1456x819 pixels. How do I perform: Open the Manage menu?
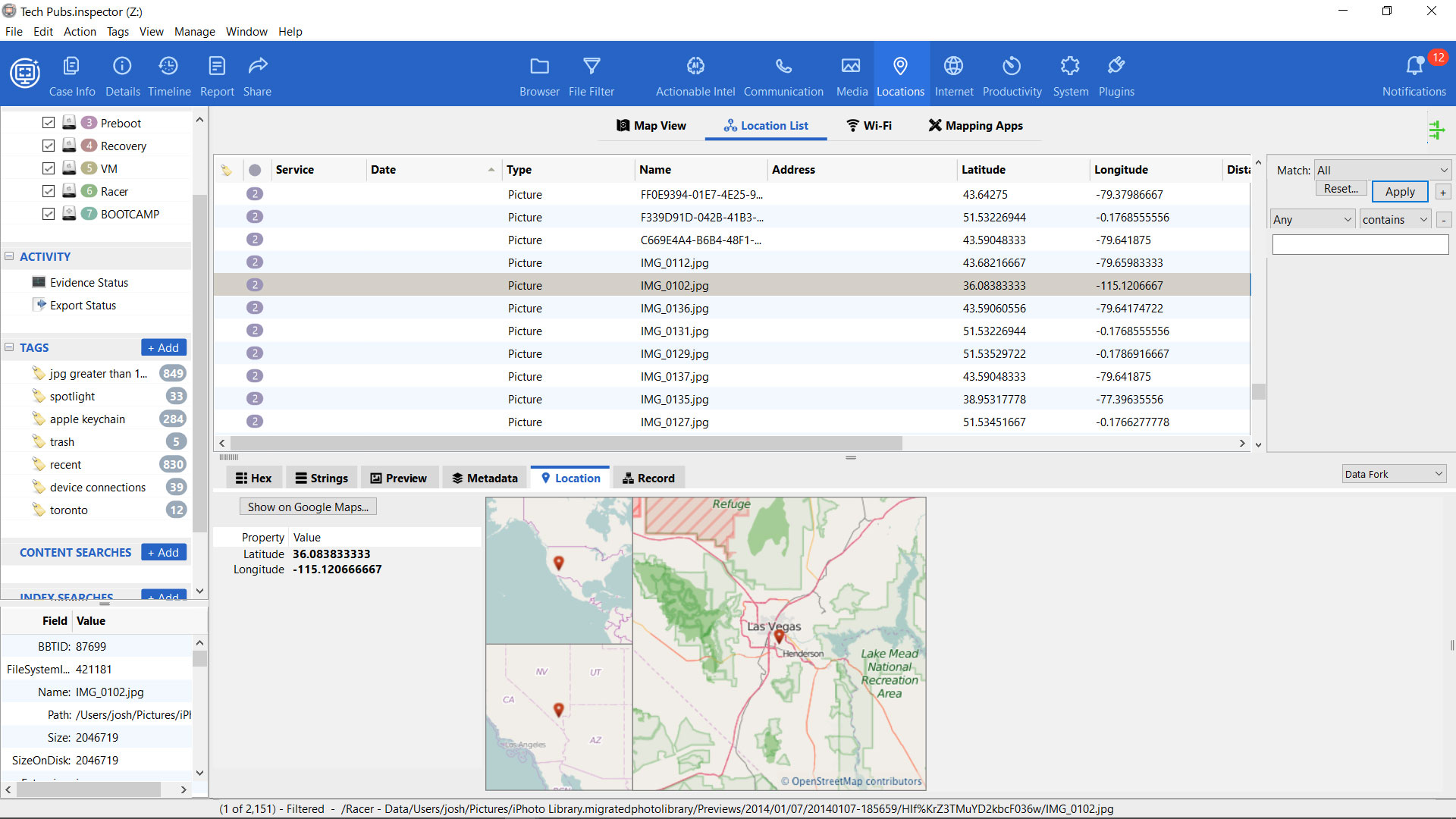(x=194, y=31)
